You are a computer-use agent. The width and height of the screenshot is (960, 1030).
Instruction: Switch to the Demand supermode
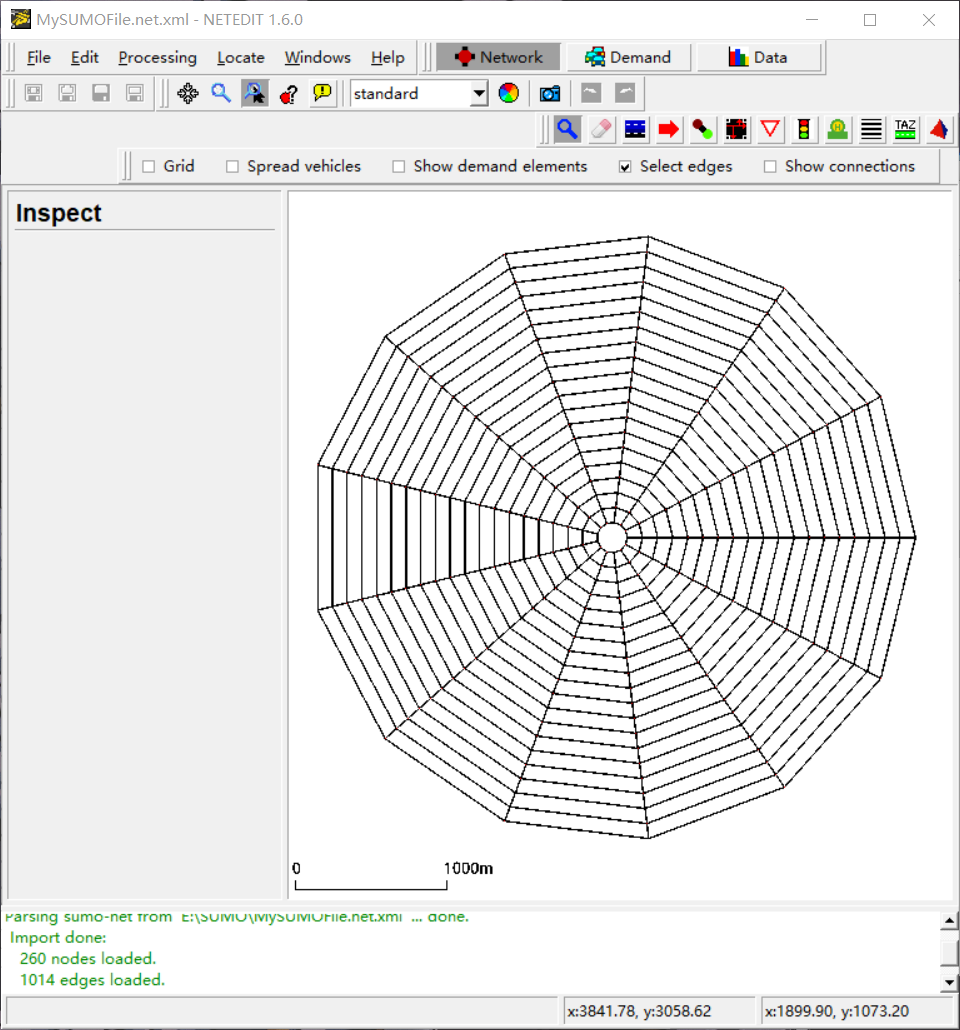coord(628,57)
